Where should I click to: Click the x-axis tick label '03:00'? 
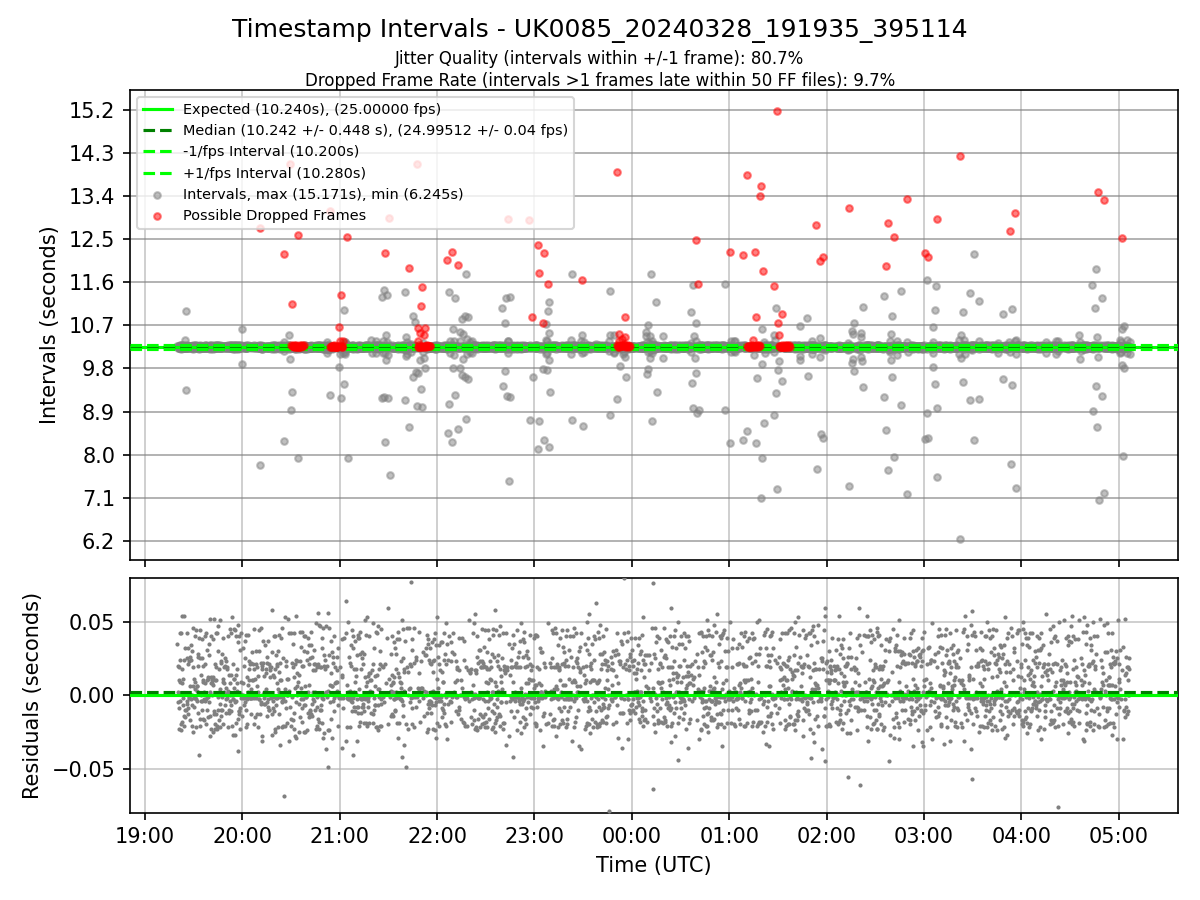point(923,834)
